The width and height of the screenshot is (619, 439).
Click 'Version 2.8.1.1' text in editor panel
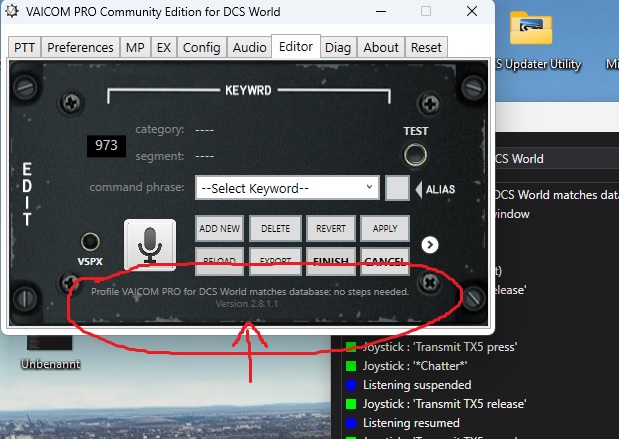pos(247,304)
